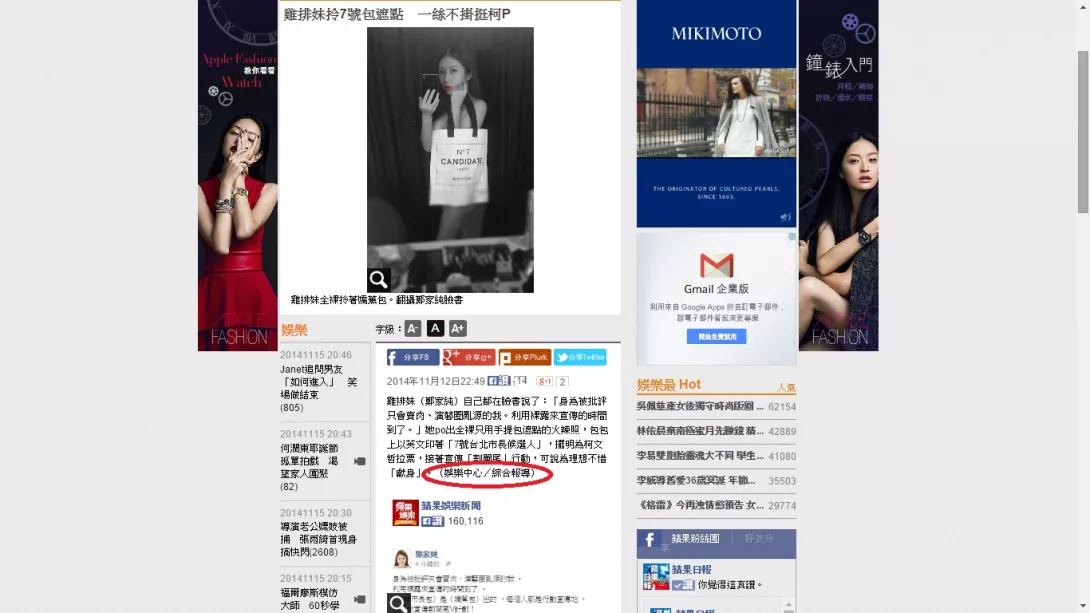
Task: Open 鄭家純's name link in the embedded post
Action: click(x=426, y=555)
